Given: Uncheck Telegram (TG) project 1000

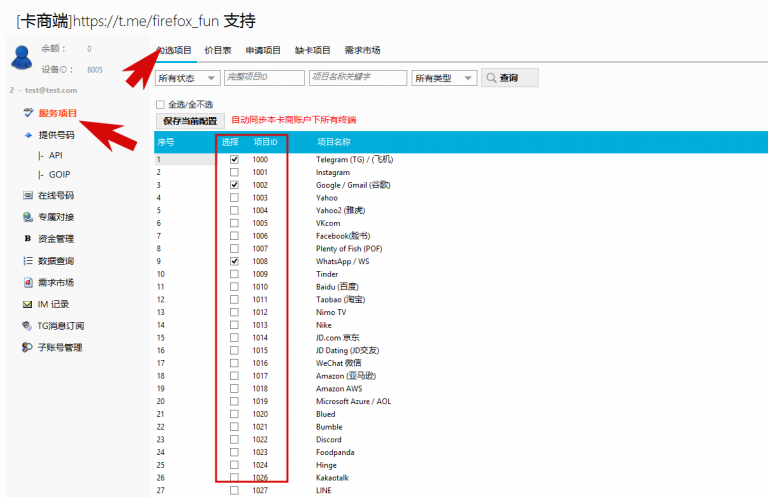Looking at the screenshot, I should click(x=234, y=159).
